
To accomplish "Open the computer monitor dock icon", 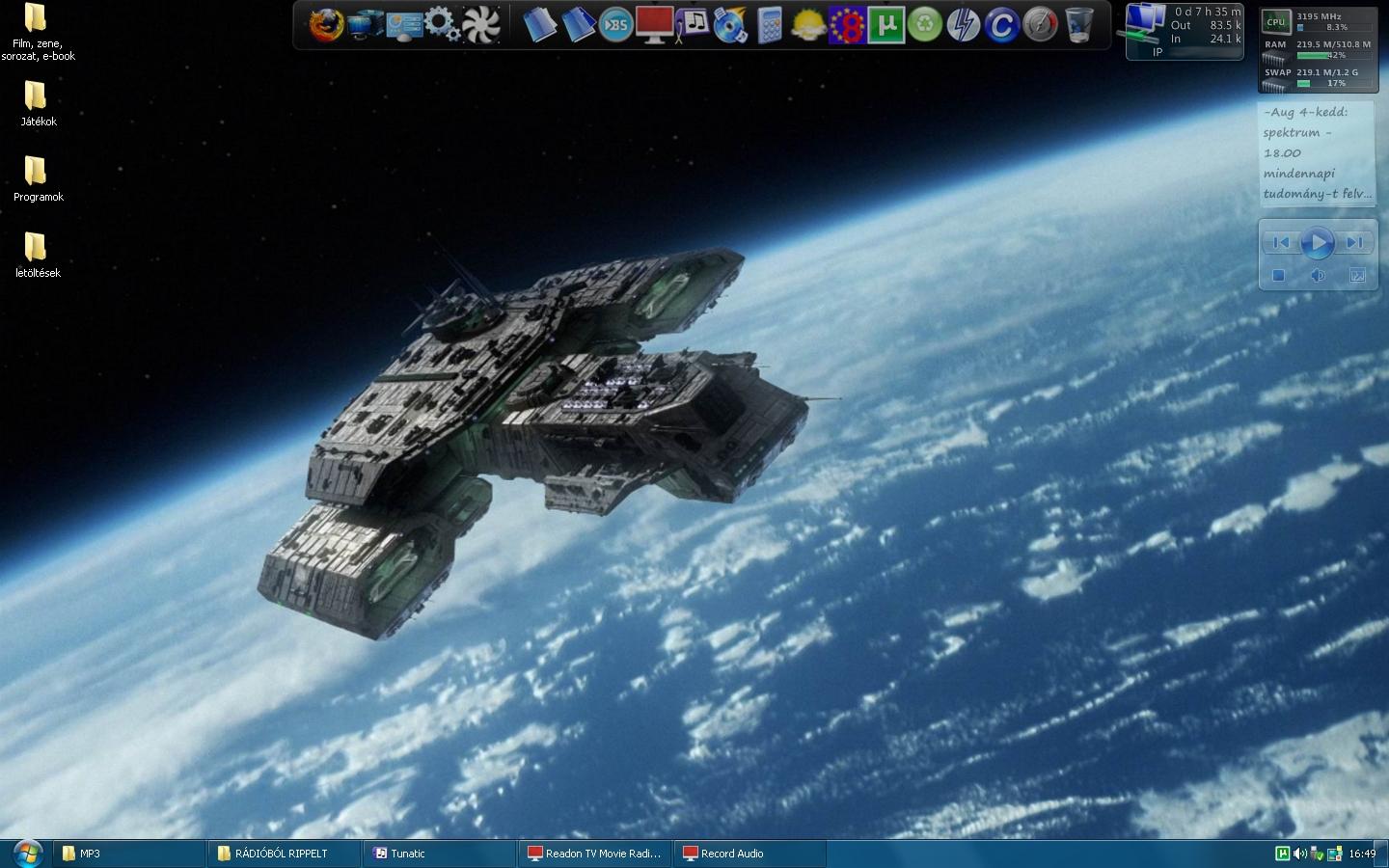I will point(366,24).
